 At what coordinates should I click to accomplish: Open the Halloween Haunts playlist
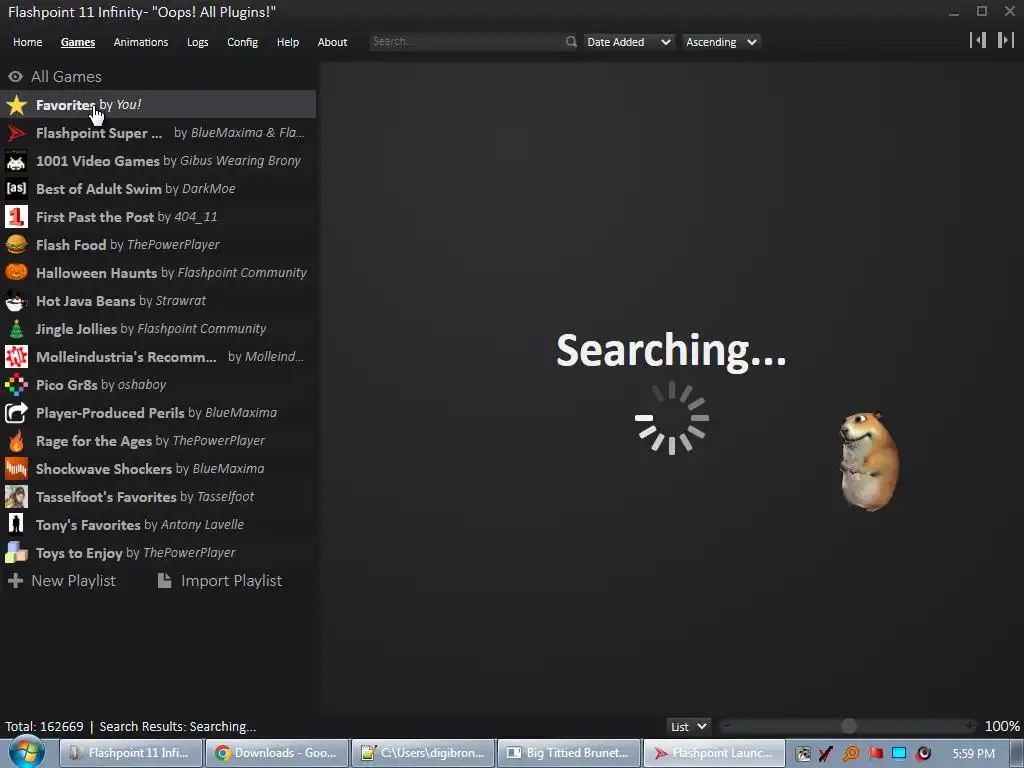(x=158, y=273)
